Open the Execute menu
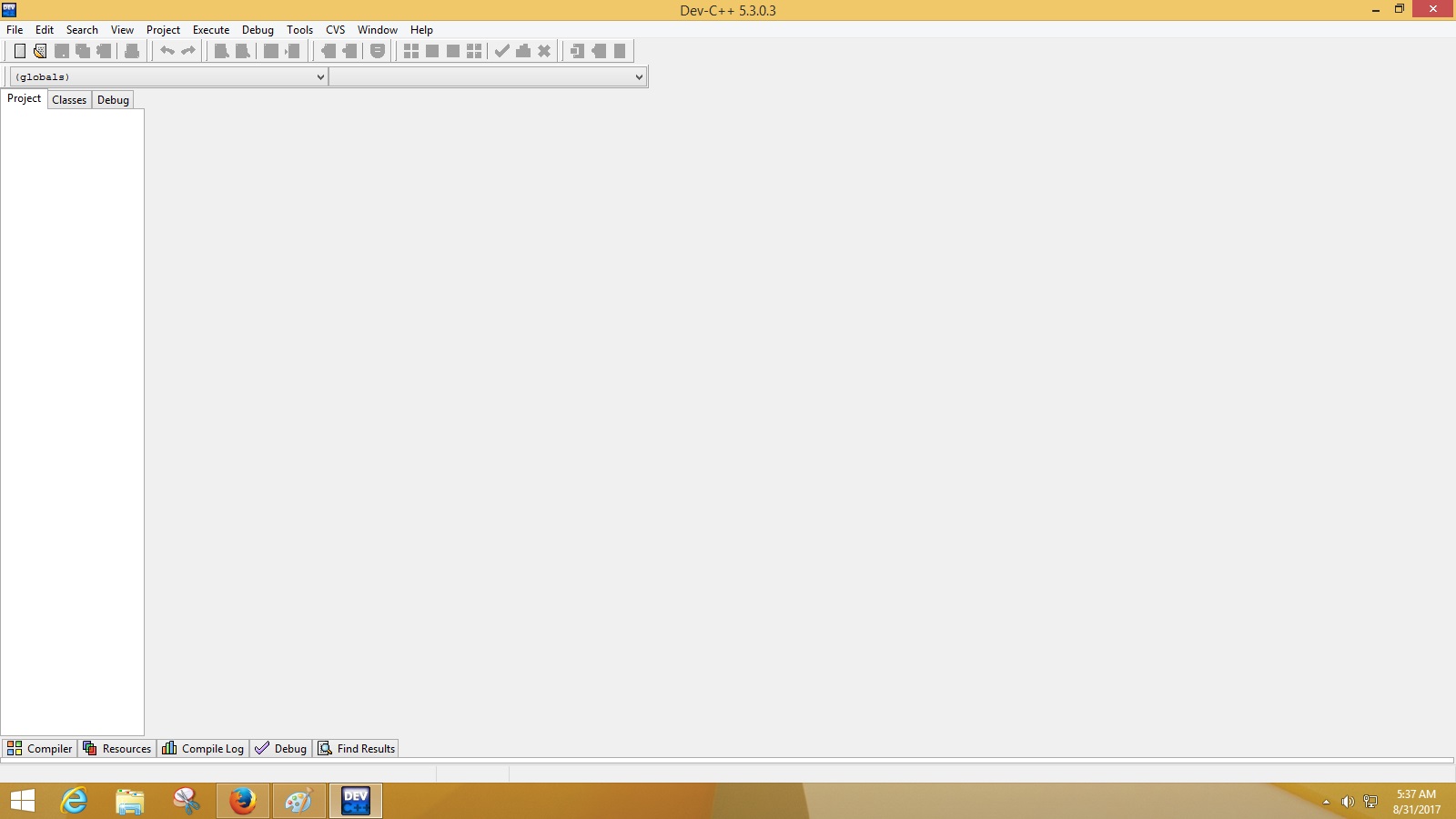Image resolution: width=1456 pixels, height=819 pixels. point(211,30)
